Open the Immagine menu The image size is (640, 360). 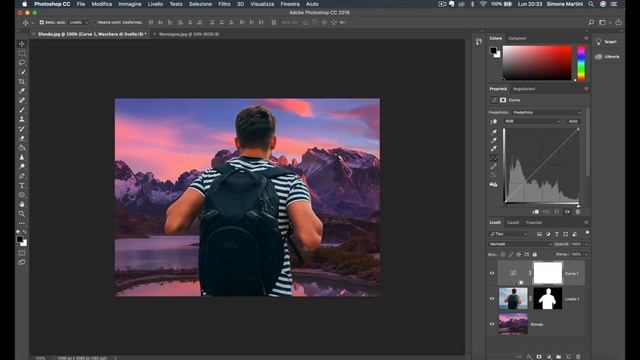130,4
